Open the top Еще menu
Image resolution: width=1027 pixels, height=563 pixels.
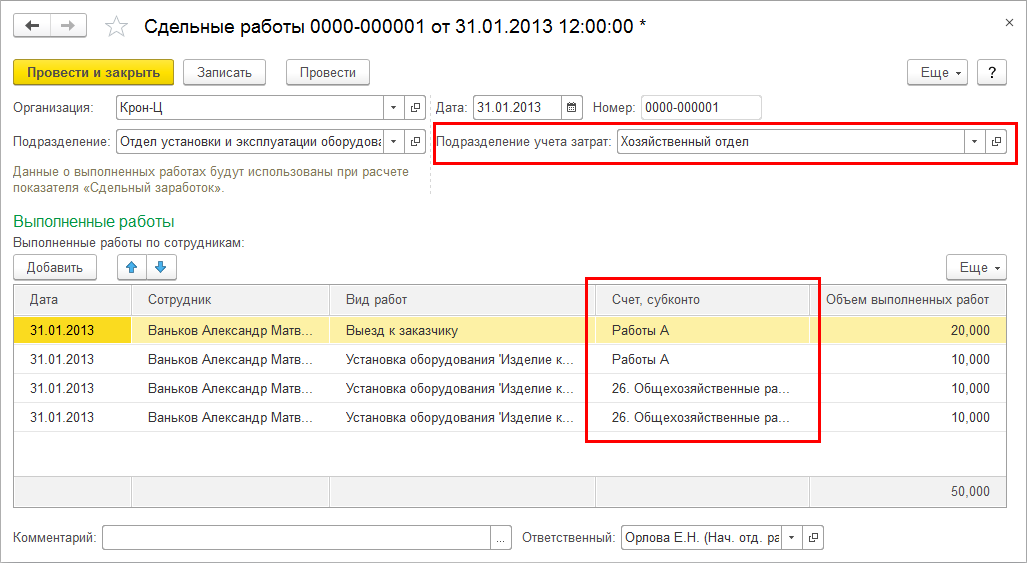[x=937, y=73]
